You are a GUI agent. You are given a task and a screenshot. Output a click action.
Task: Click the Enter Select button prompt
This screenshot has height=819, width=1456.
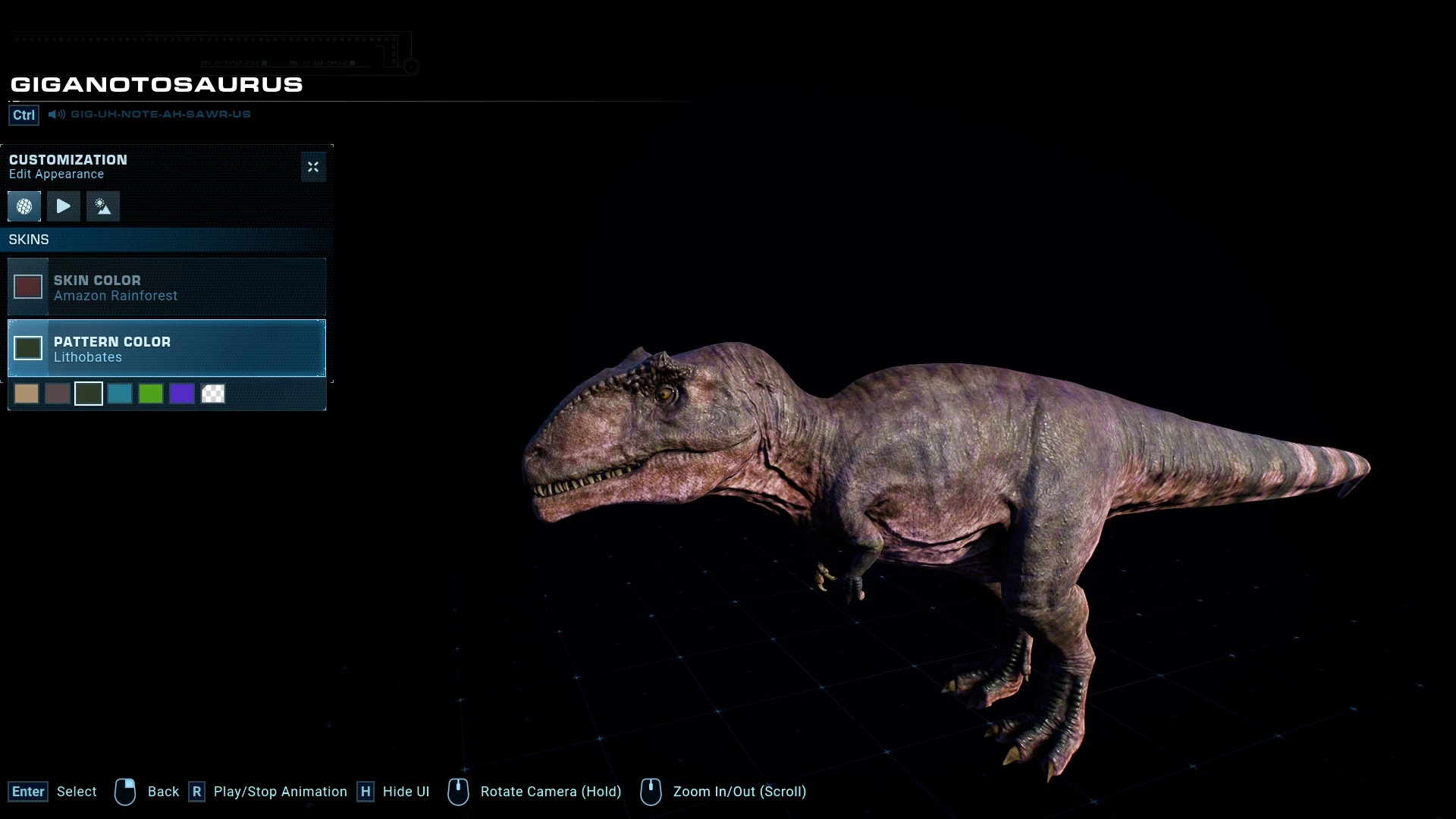[53, 792]
